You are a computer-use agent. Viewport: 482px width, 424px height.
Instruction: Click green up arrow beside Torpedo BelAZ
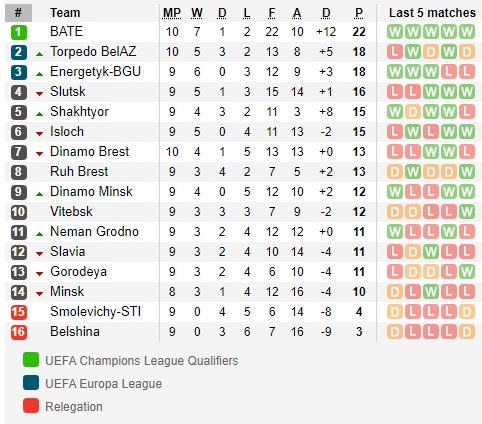[x=39, y=54]
